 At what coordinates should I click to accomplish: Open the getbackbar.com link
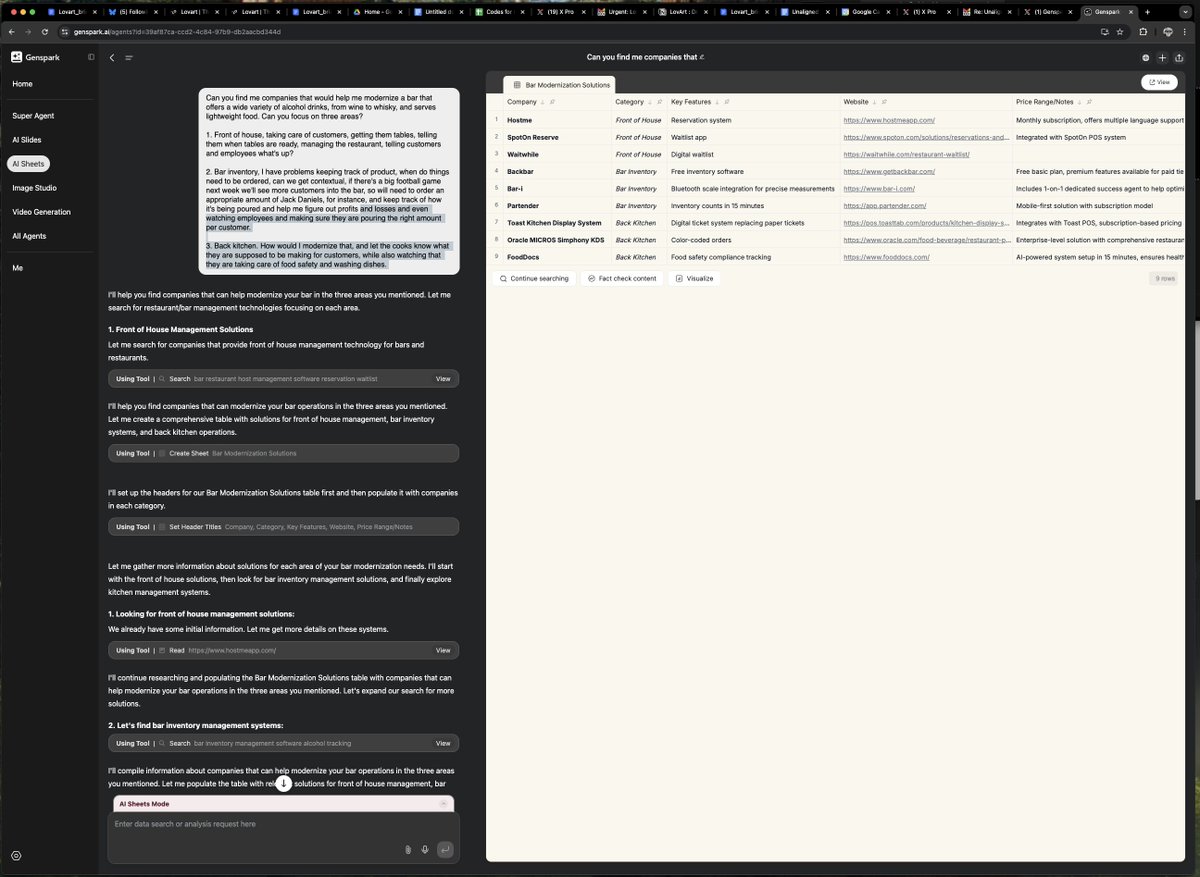pos(889,171)
